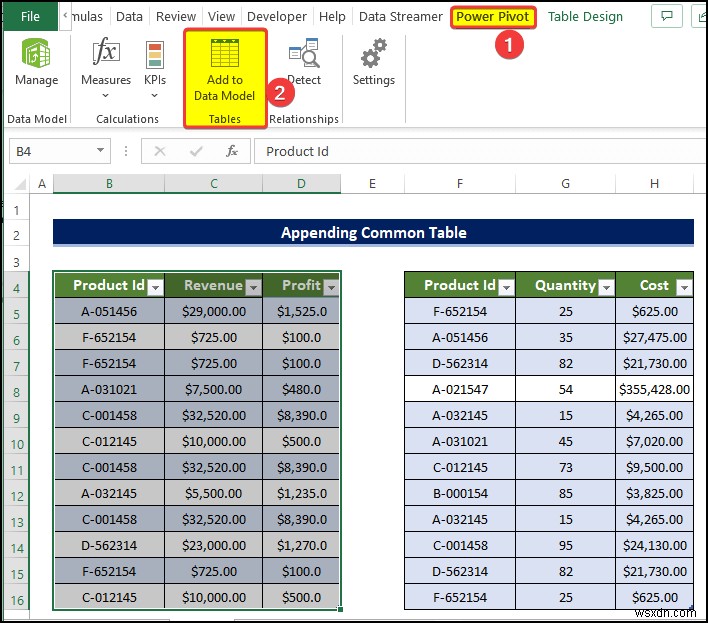Expand the Name Box dropdown
Viewport: 708px width, 623px height.
tap(100, 150)
